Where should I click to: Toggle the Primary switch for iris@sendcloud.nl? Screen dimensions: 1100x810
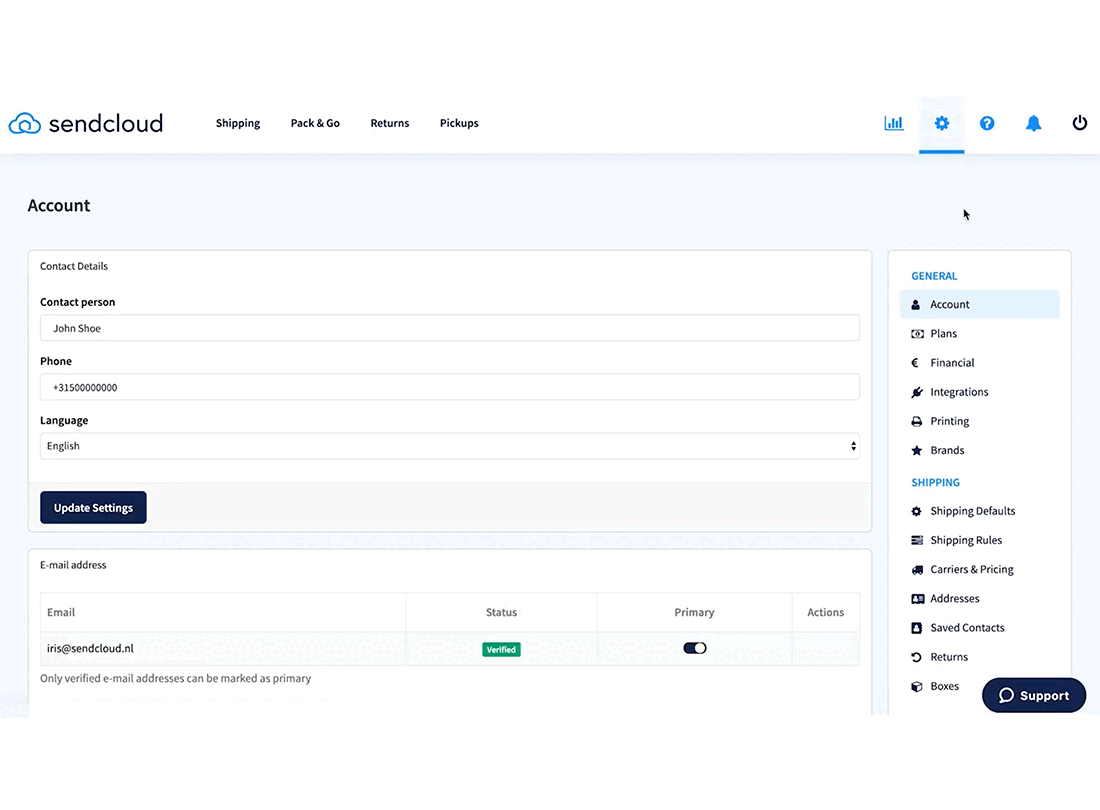[x=694, y=648]
